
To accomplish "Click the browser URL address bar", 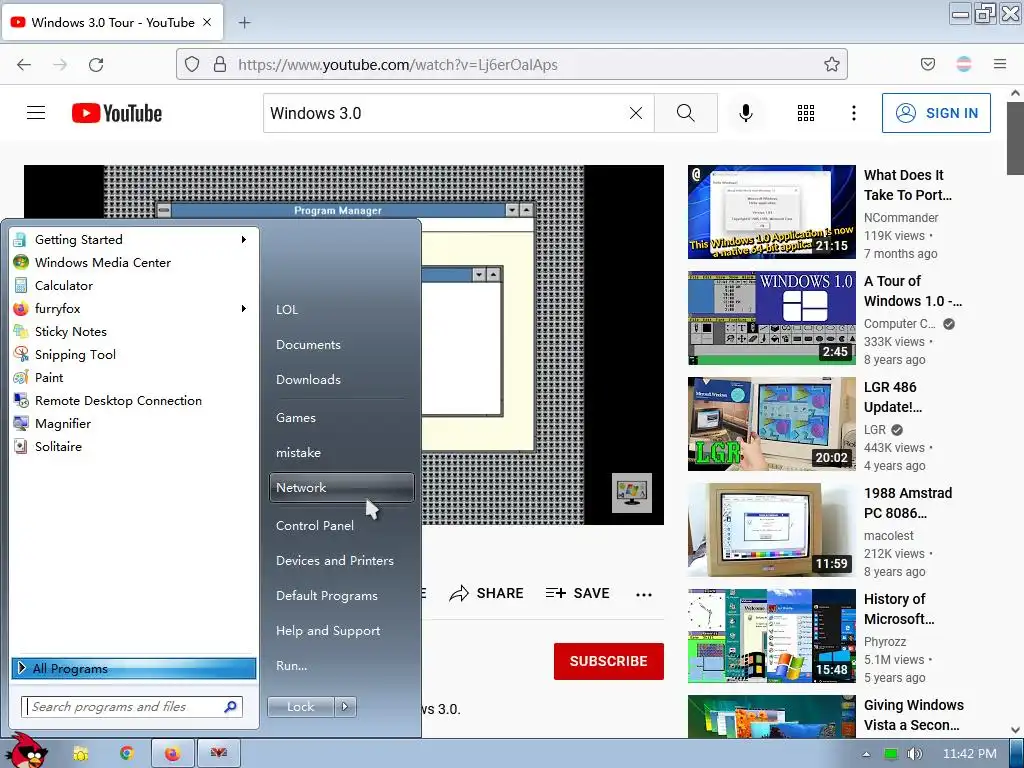I will [512, 64].
